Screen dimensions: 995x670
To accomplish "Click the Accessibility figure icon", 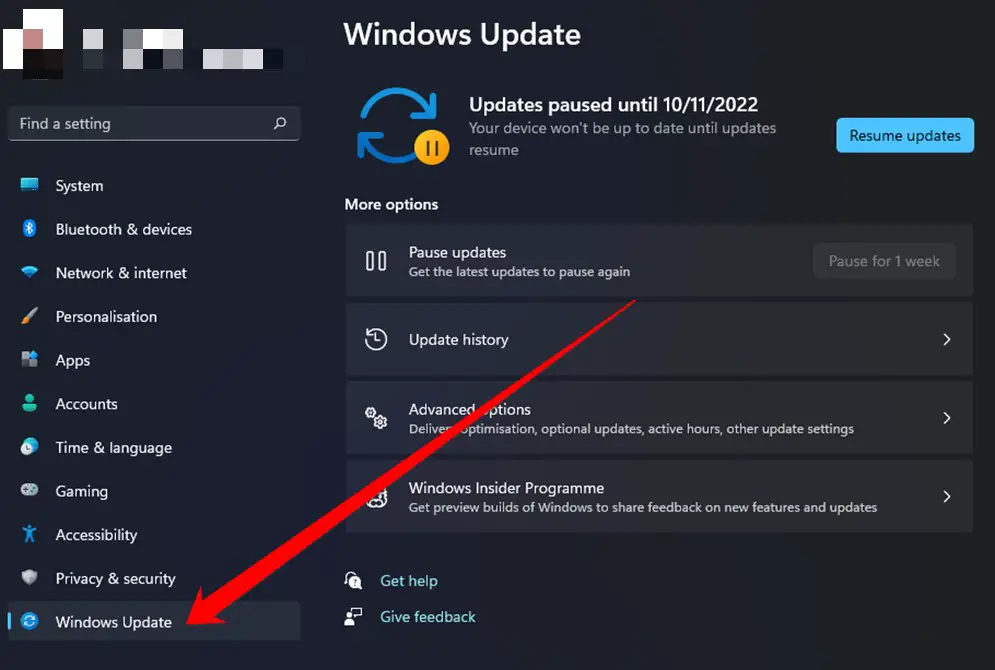I will pyautogui.click(x=29, y=534).
